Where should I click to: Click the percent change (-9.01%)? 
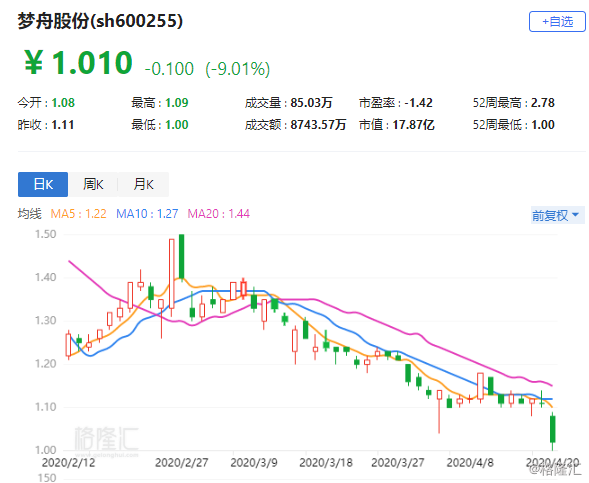(238, 69)
